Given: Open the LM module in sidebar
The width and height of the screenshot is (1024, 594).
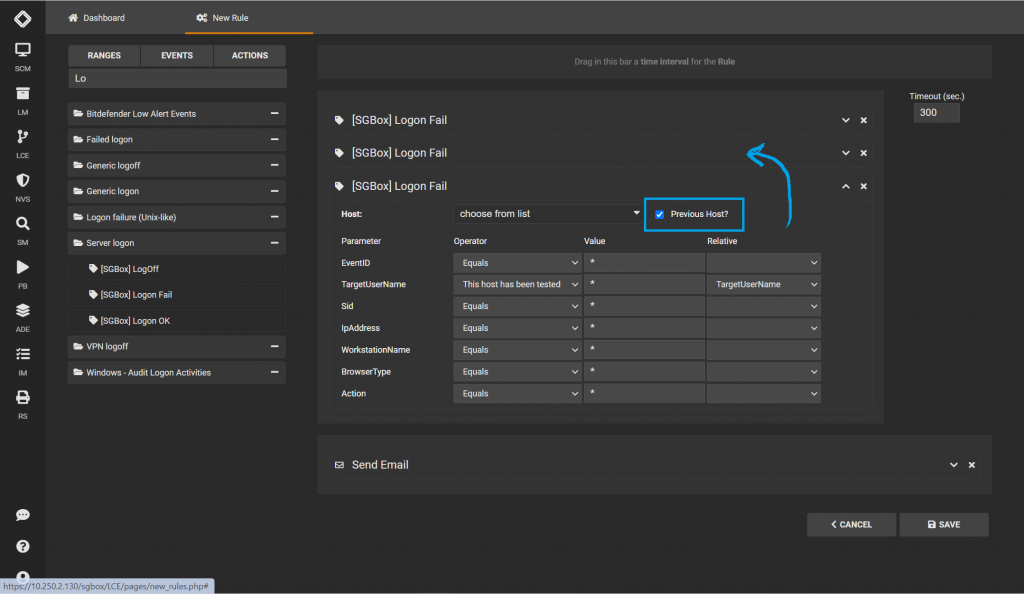Looking at the screenshot, I should pos(23,101).
